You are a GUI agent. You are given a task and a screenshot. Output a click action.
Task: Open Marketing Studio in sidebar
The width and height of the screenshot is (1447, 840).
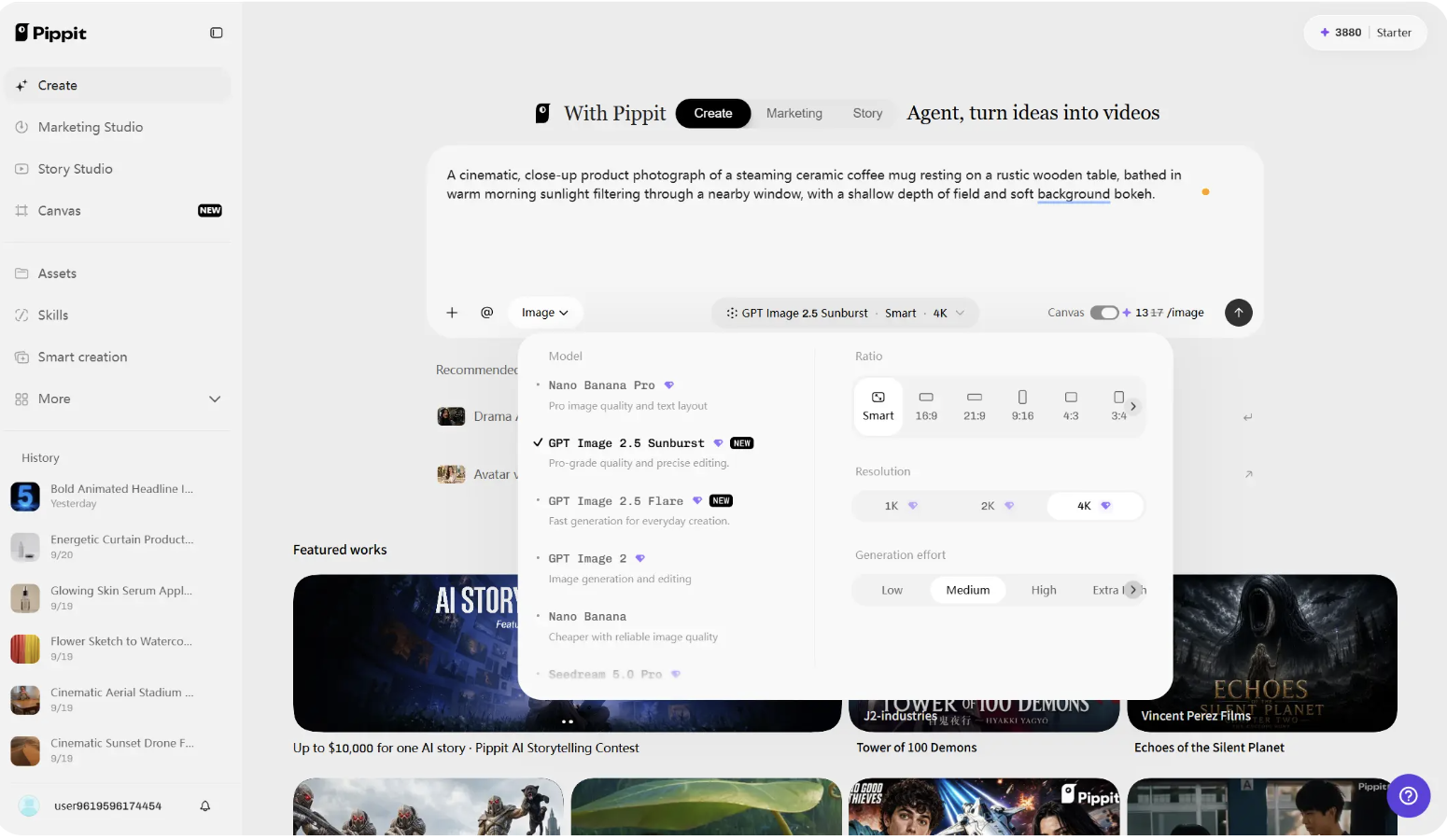click(x=117, y=127)
